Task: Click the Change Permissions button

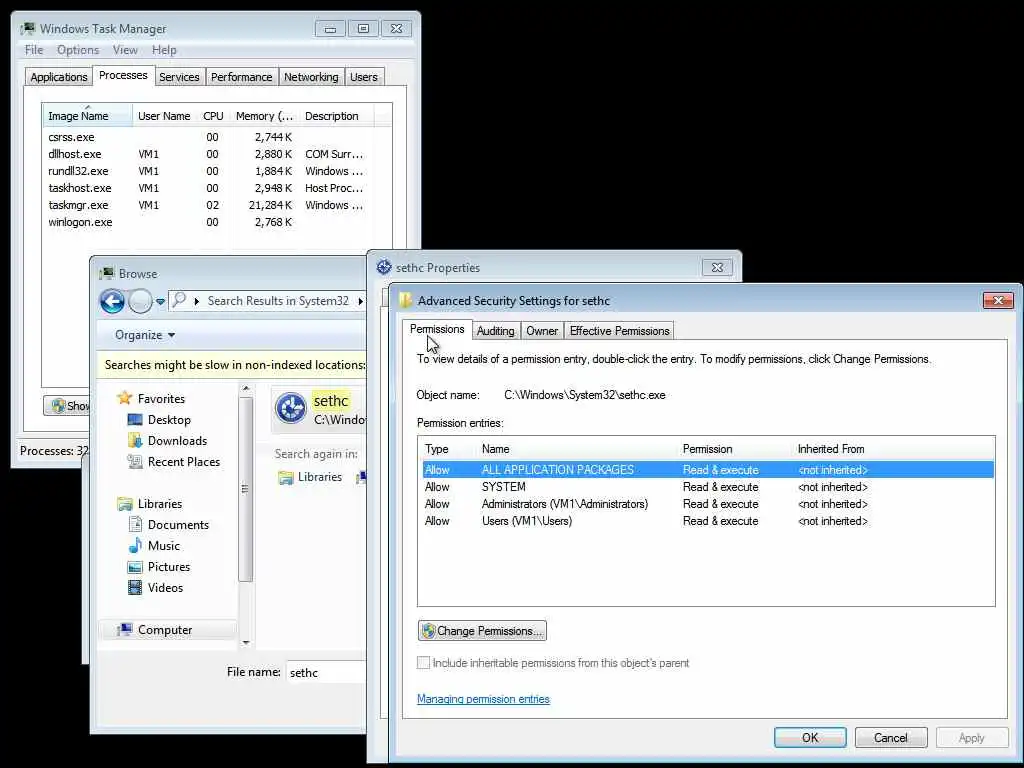Action: pyautogui.click(x=482, y=631)
